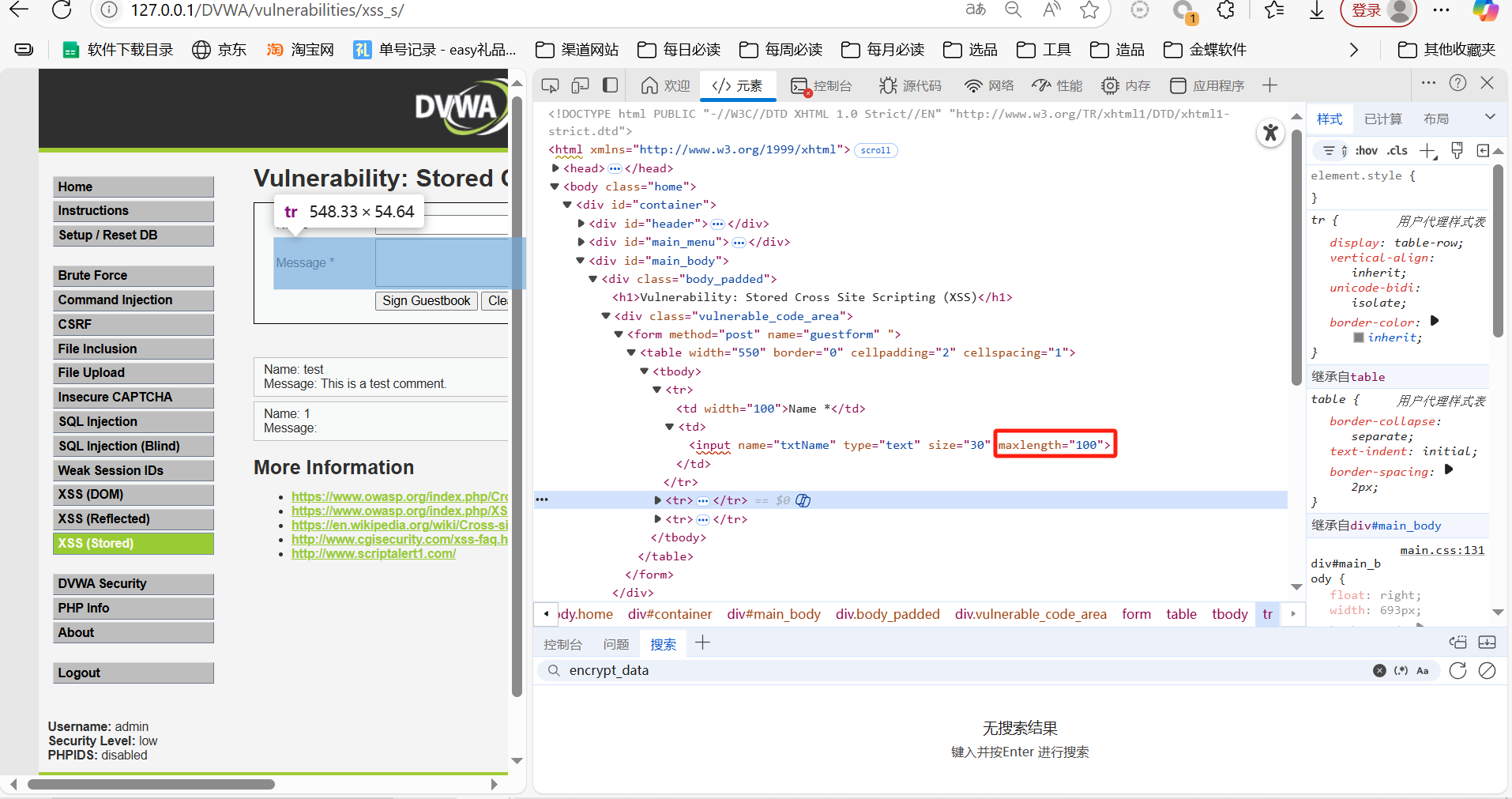1512x799 pixels.
Task: Click the accessibility tree toggle button
Action: tap(1270, 133)
